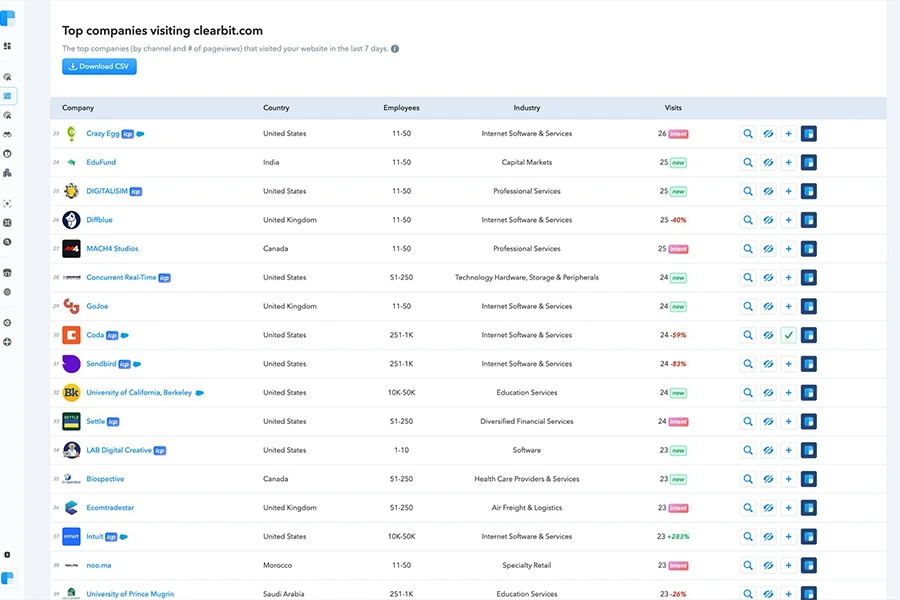Image resolution: width=900 pixels, height=600 pixels.
Task: Open Clearbit panel for Ecomtradestar row
Action: 809,508
